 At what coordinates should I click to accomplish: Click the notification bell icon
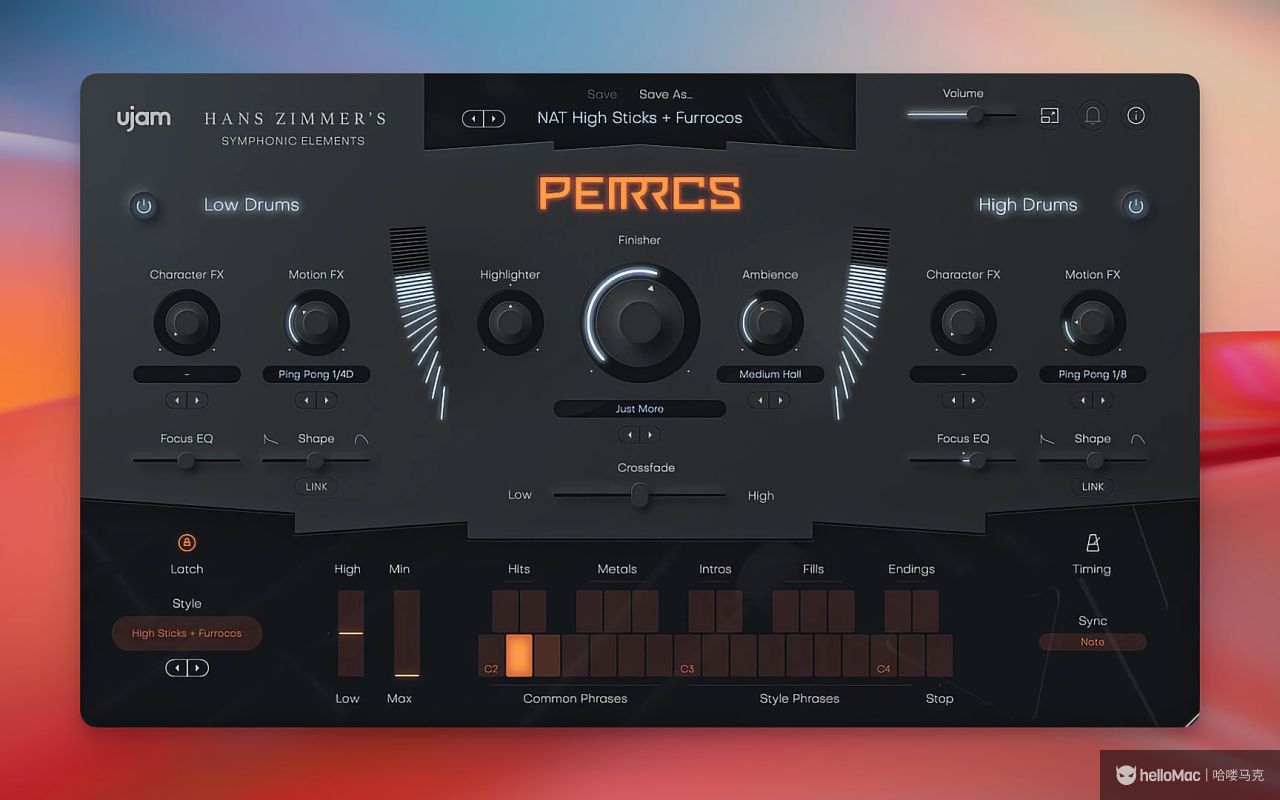click(x=1093, y=116)
